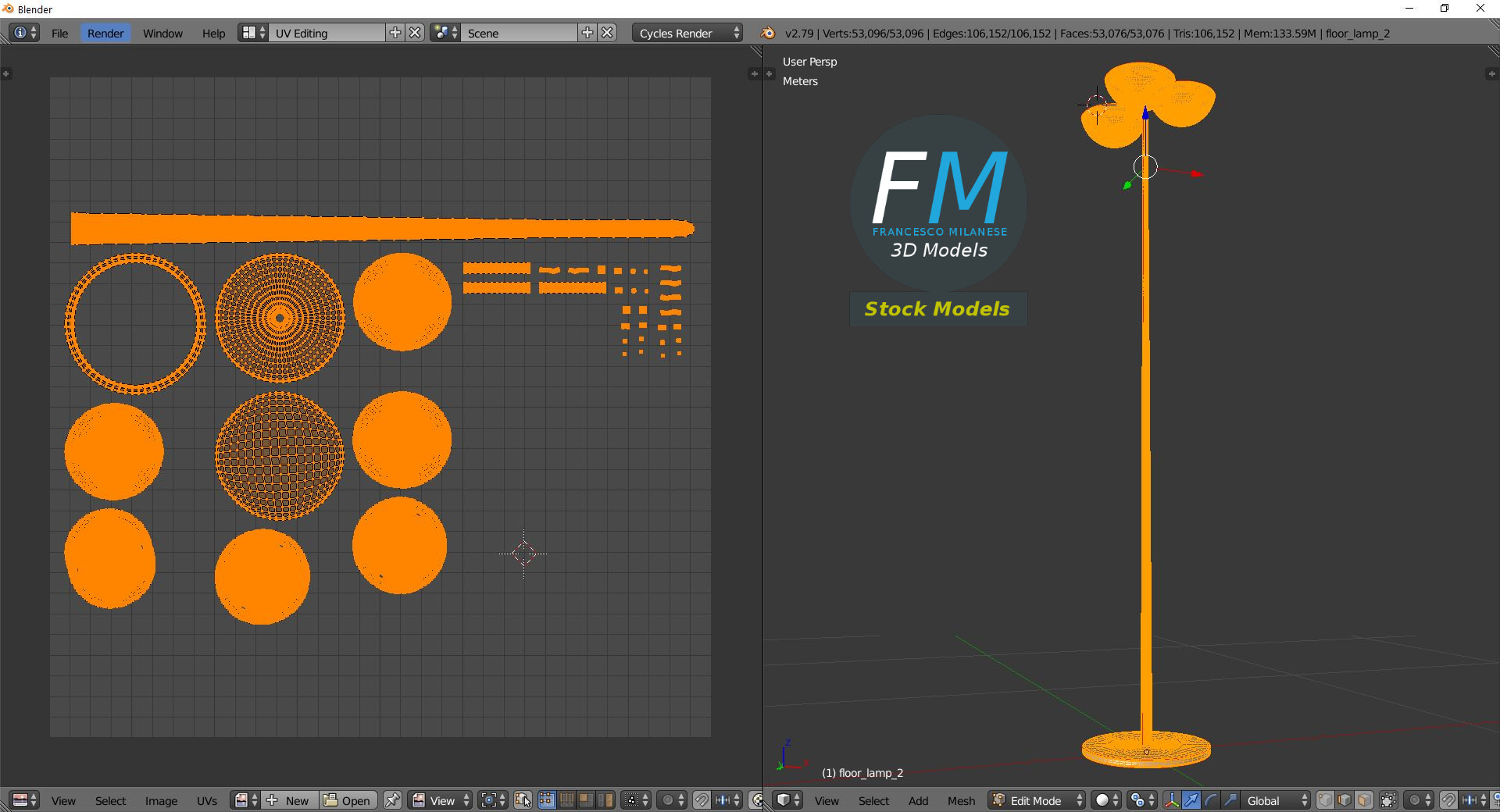Image resolution: width=1500 pixels, height=812 pixels.
Task: Edit the UV Editing layout name field
Action: click(x=327, y=33)
